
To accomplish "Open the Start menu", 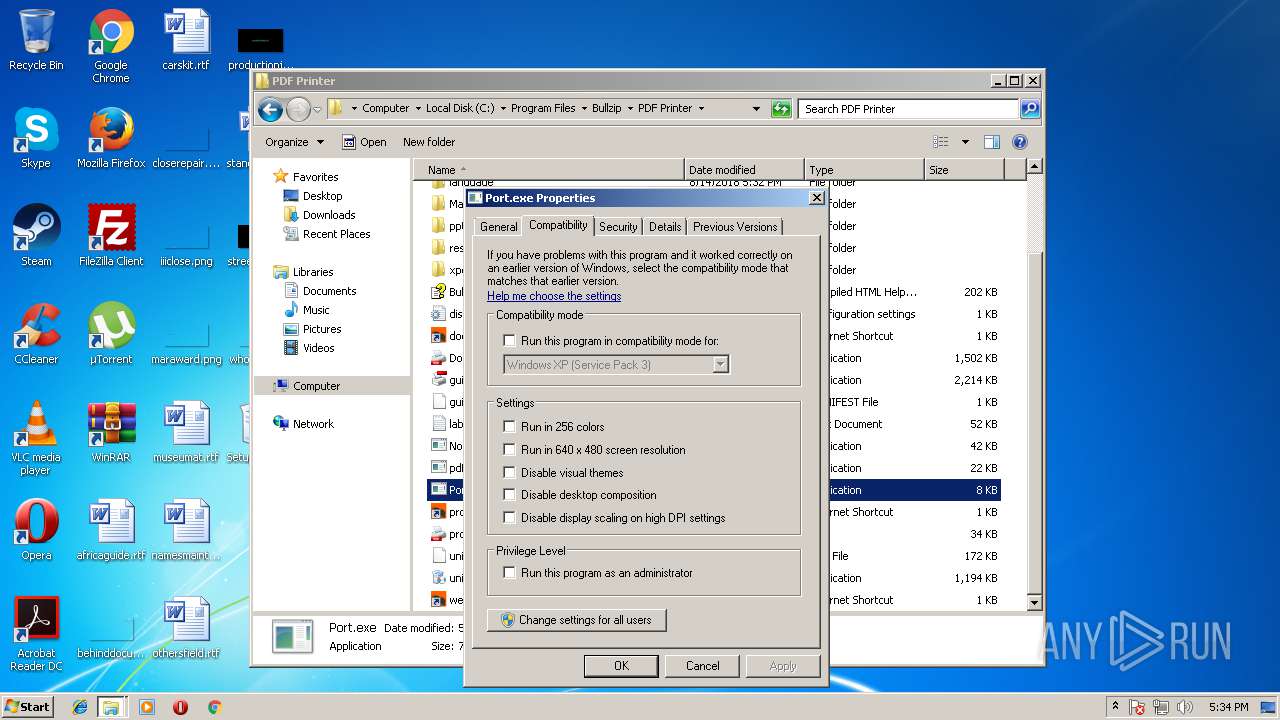I will pyautogui.click(x=28, y=706).
